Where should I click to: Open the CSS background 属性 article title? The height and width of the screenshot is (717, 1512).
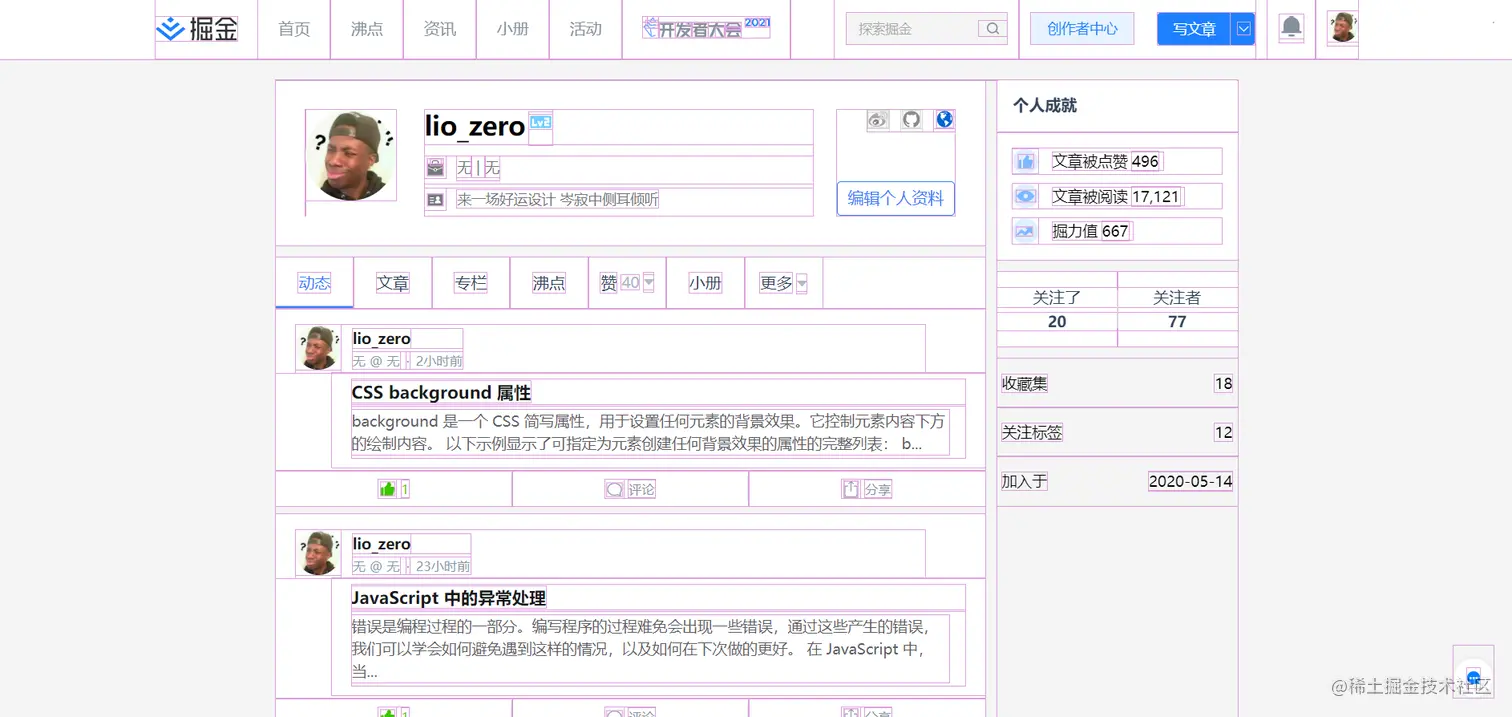(441, 392)
